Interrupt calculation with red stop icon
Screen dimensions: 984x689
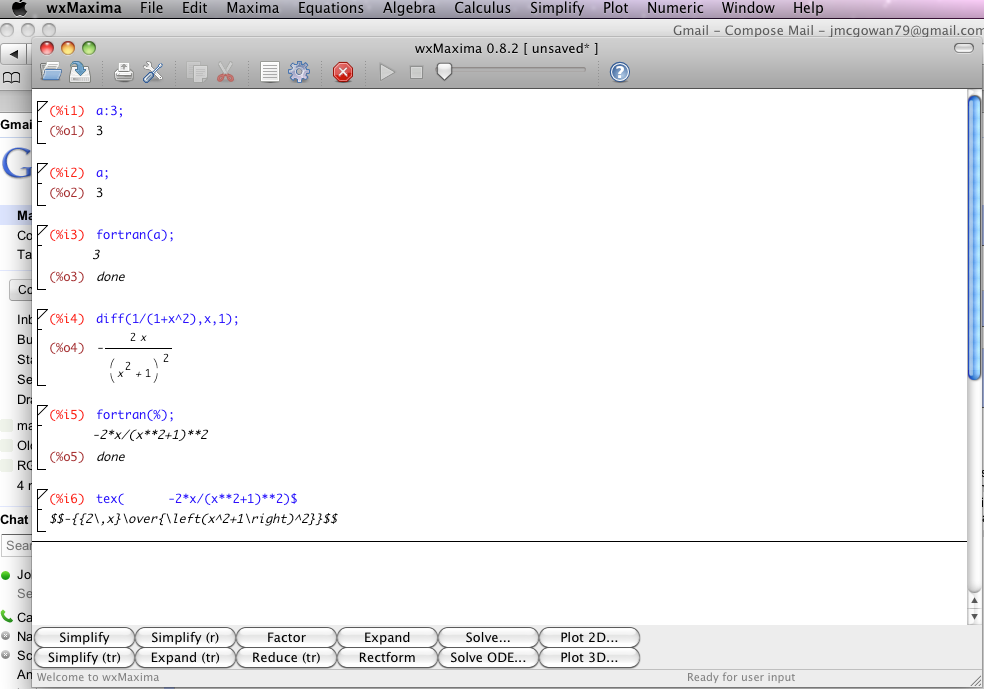343,72
